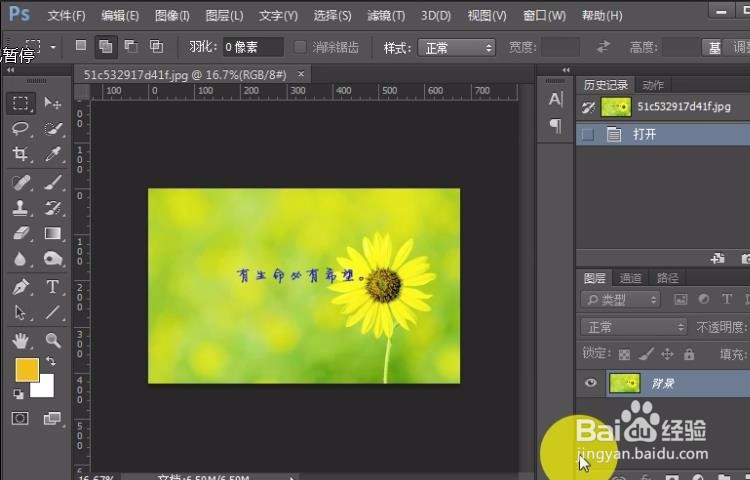Select the Path Selection tool
This screenshot has height=480, width=750.
[20, 313]
